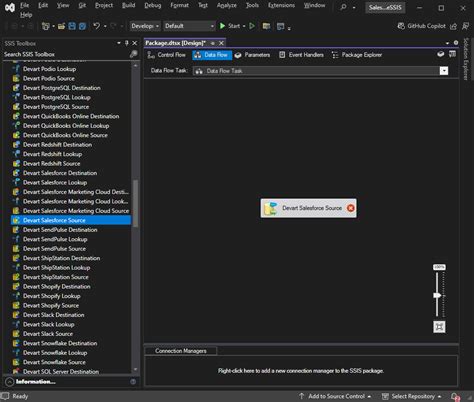Open the Package Explorer tab
The width and height of the screenshot is (474, 402).
[x=357, y=55]
